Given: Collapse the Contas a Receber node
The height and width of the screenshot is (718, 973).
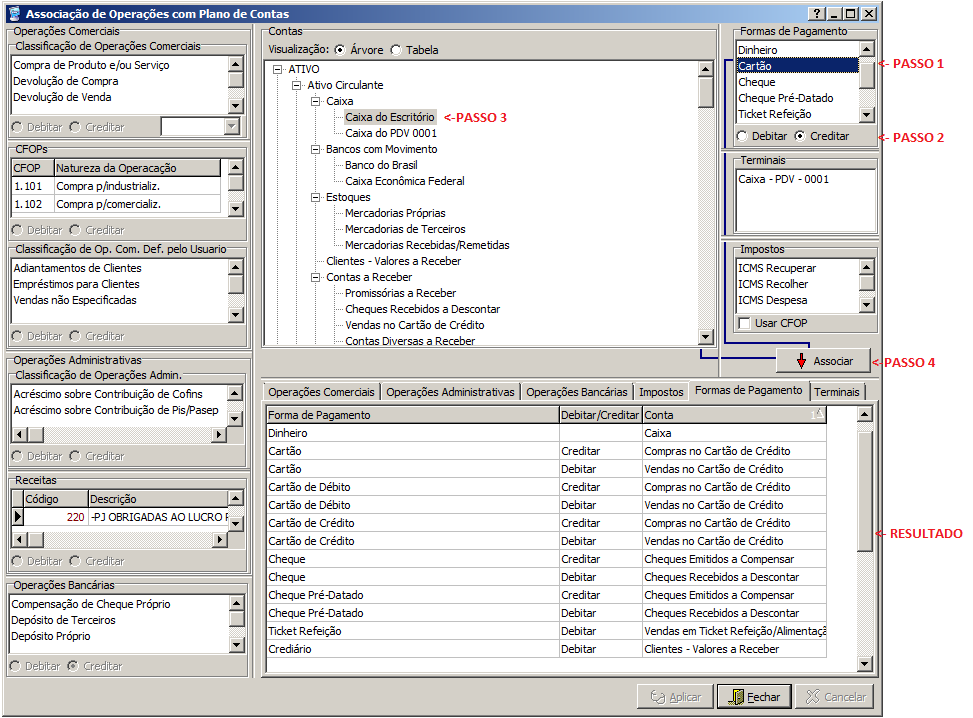Looking at the screenshot, I should 316,278.
